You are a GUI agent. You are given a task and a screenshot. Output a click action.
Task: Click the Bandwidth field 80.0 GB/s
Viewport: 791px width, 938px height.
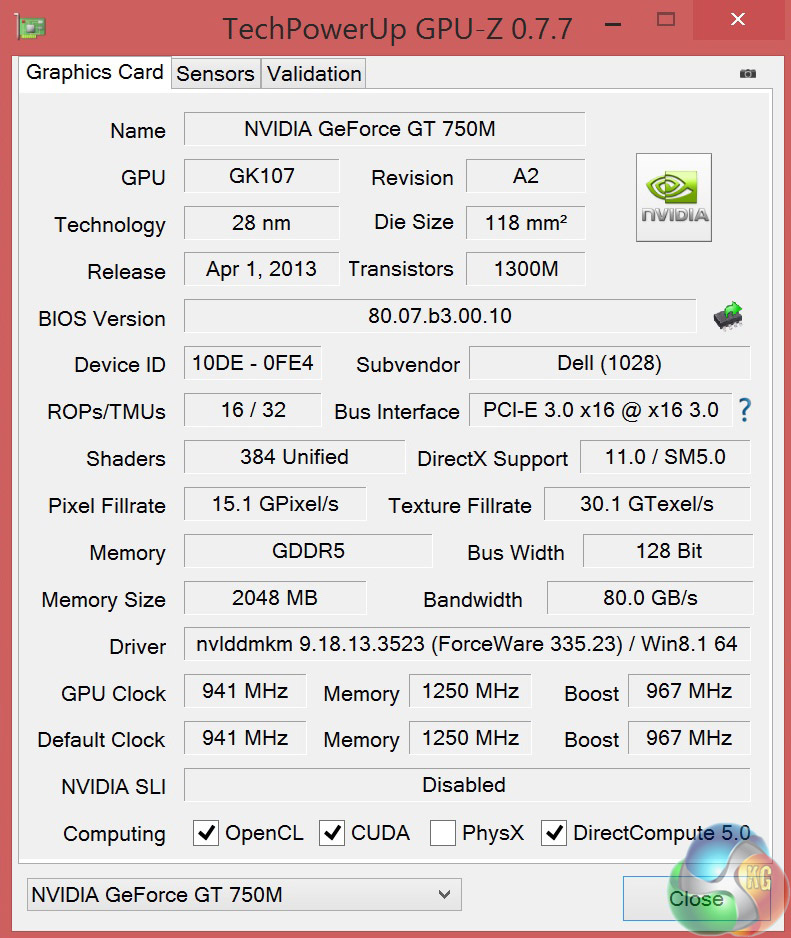[650, 598]
